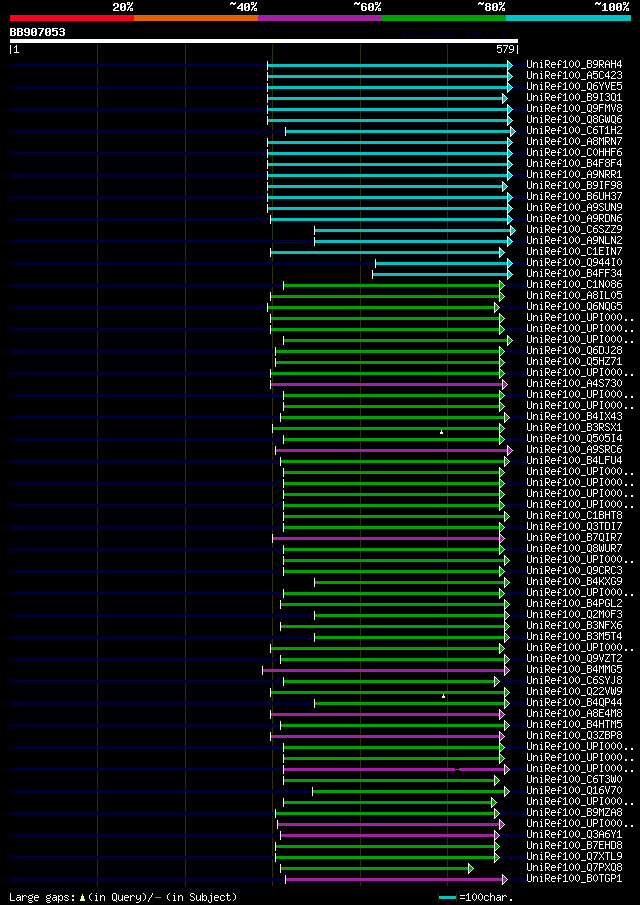Screen dimensions: 640x905
Task: Select the UniRef100_A8MRN7 hit label
Action: (574, 141)
